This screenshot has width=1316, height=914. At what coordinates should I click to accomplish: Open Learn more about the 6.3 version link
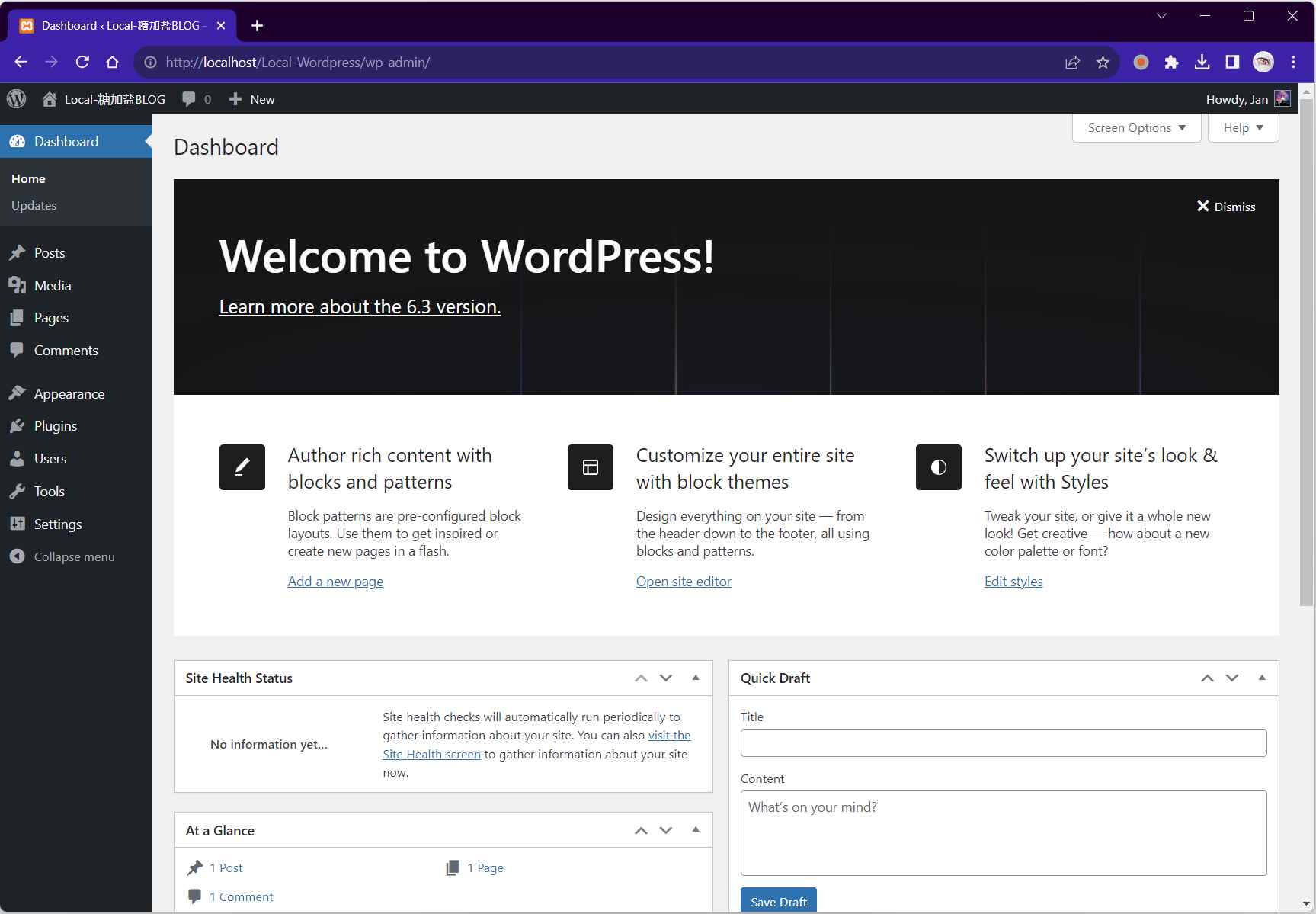pyautogui.click(x=360, y=306)
